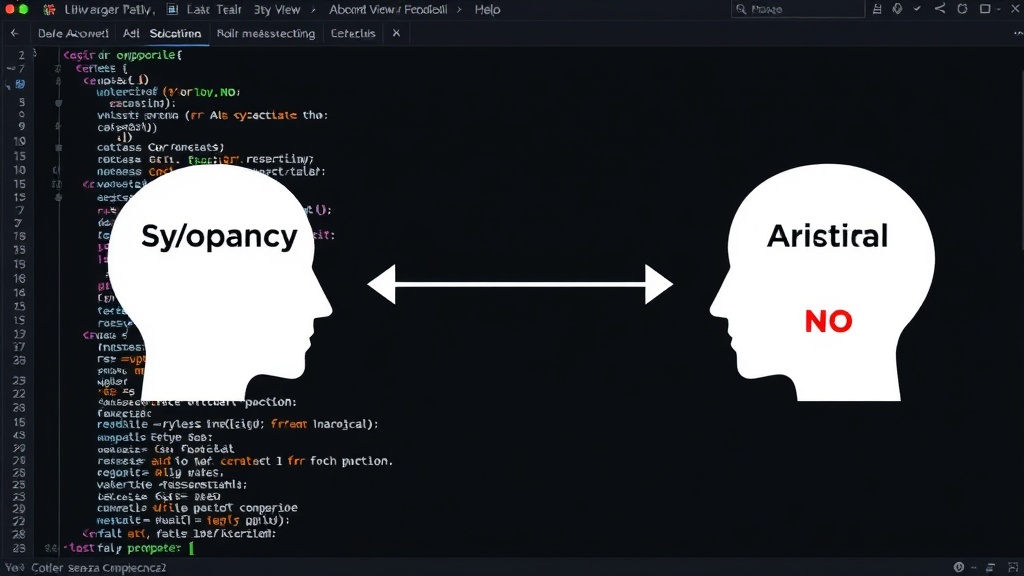Click the editor vertical scrollbar
The width and height of the screenshot is (1024, 576).
[x=1021, y=150]
